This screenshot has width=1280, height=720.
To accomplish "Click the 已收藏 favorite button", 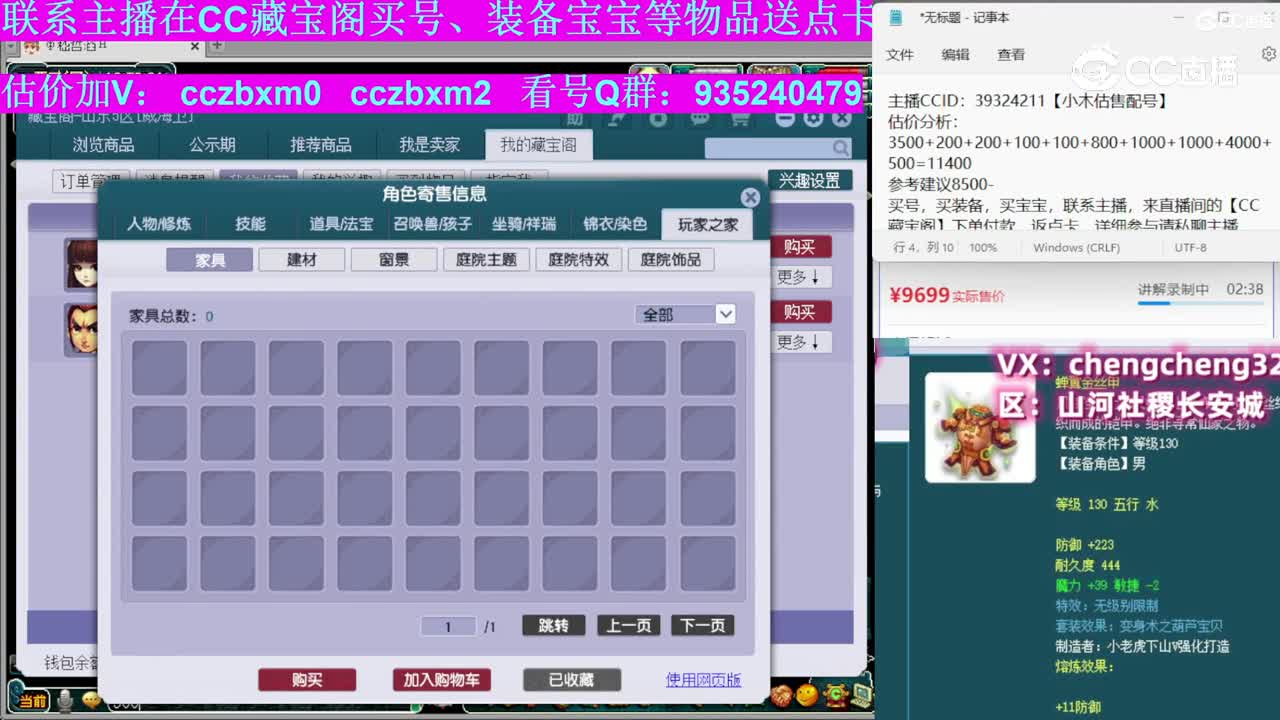I will pos(571,680).
